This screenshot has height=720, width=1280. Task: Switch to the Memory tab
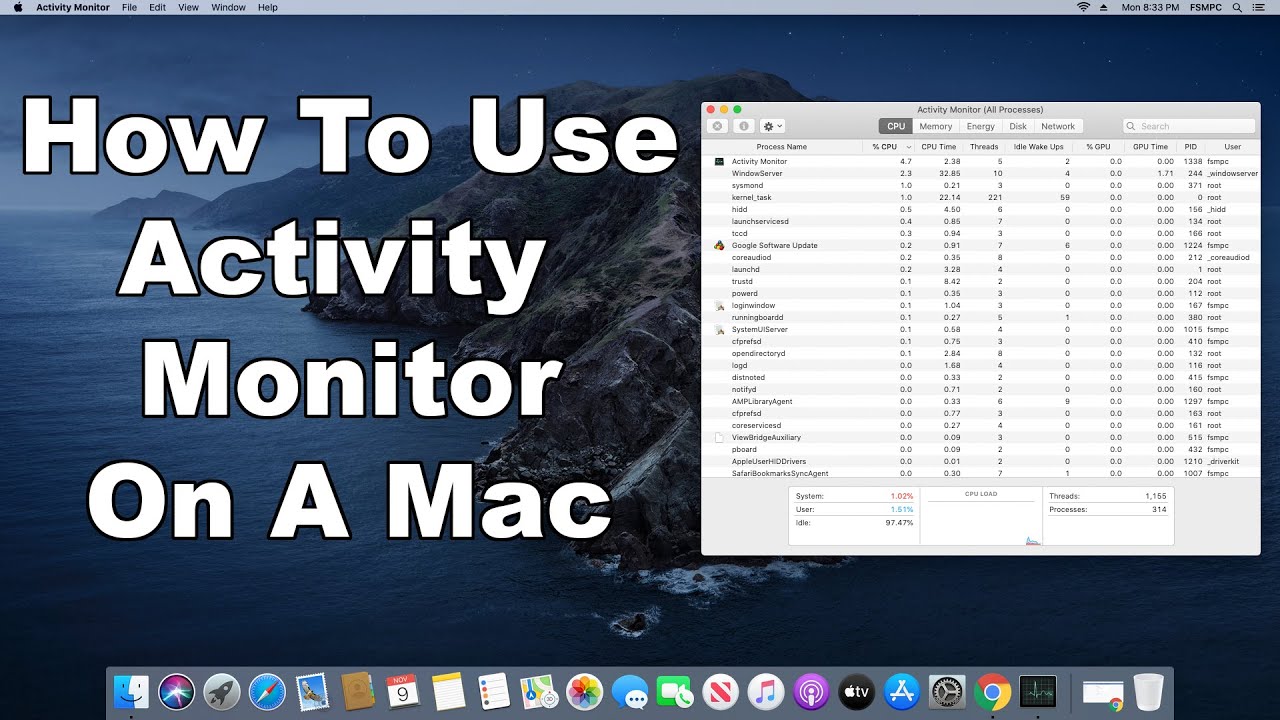pyautogui.click(x=936, y=126)
